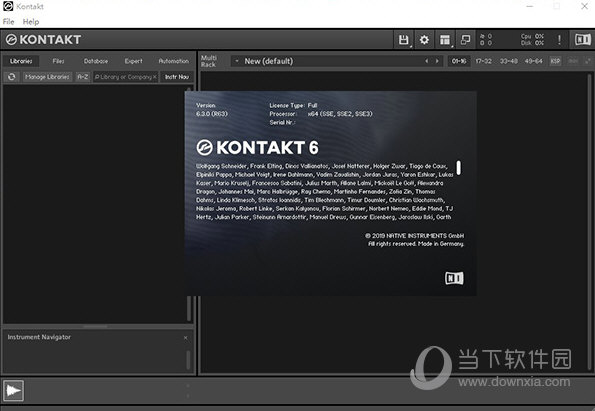
Task: Click the play button at bottom left
Action: pyautogui.click(x=14, y=390)
